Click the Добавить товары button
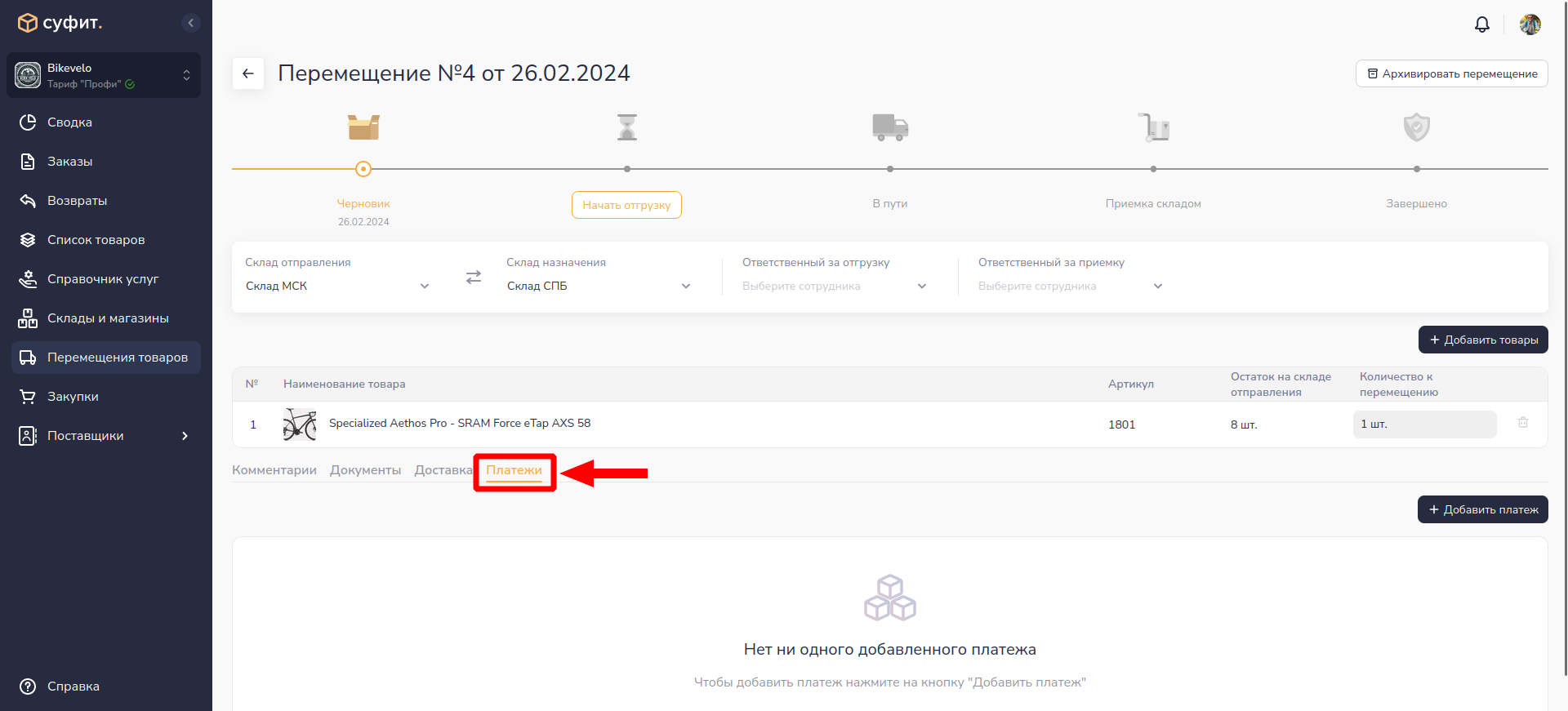This screenshot has height=711, width=1568. pyautogui.click(x=1483, y=340)
